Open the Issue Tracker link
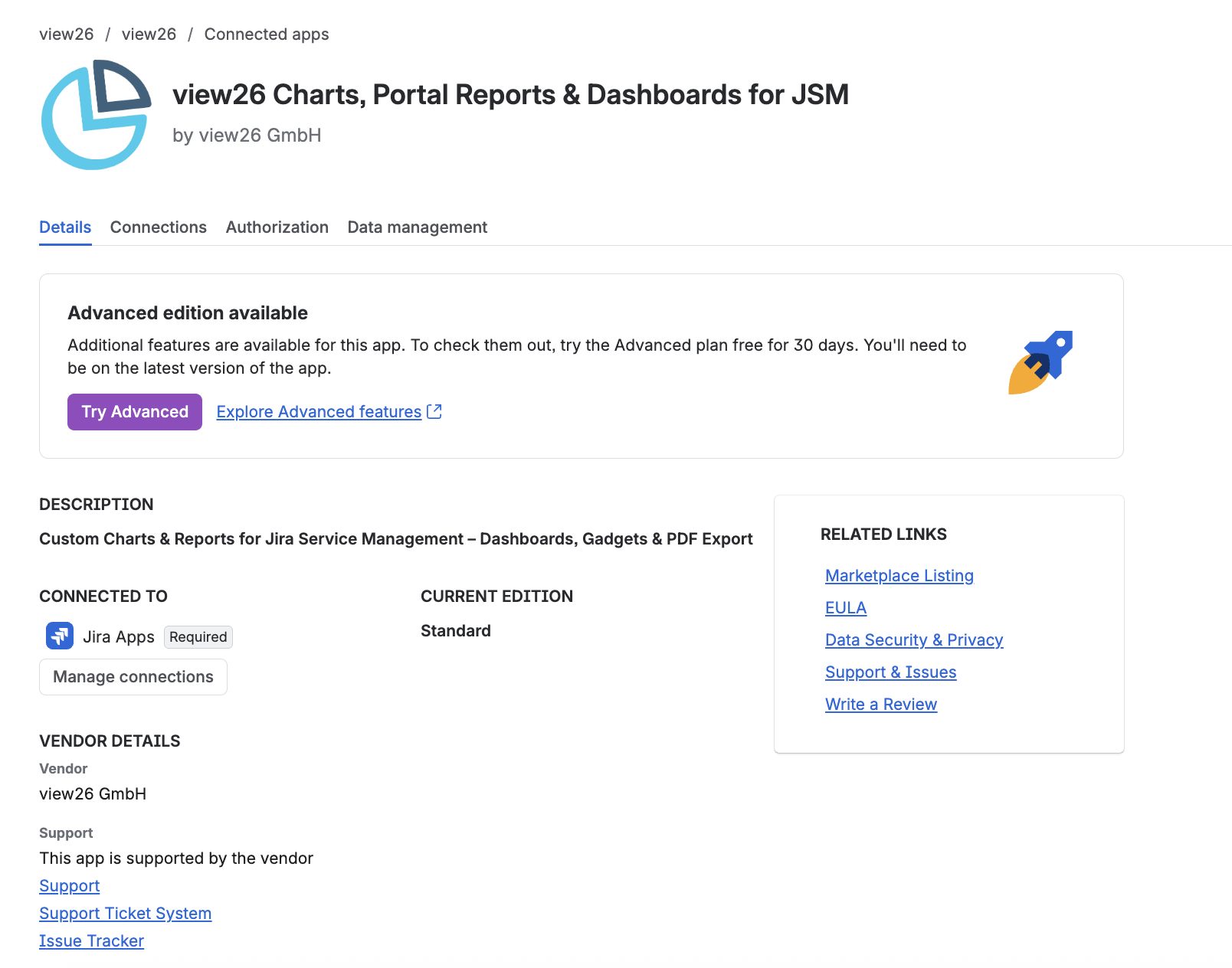 pyautogui.click(x=92, y=941)
